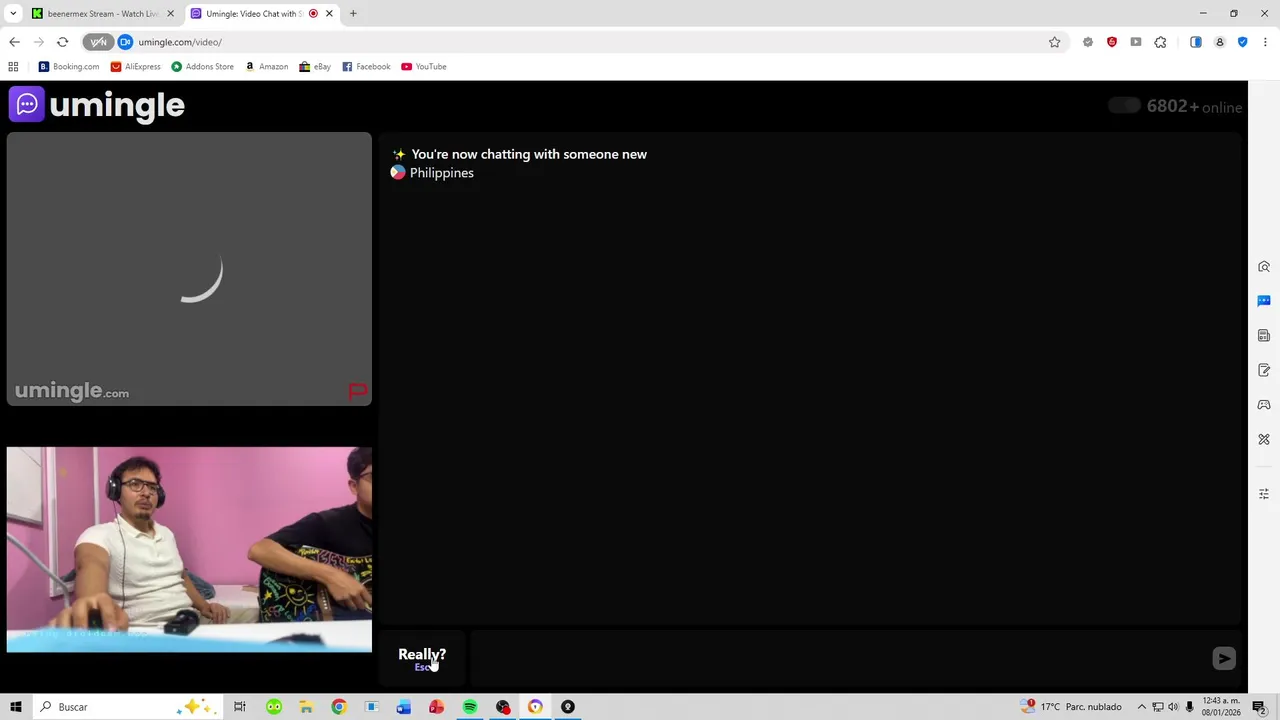Click the blue shield check icon in the toolbar
Image resolution: width=1280 pixels, height=720 pixels.
coord(1243,42)
